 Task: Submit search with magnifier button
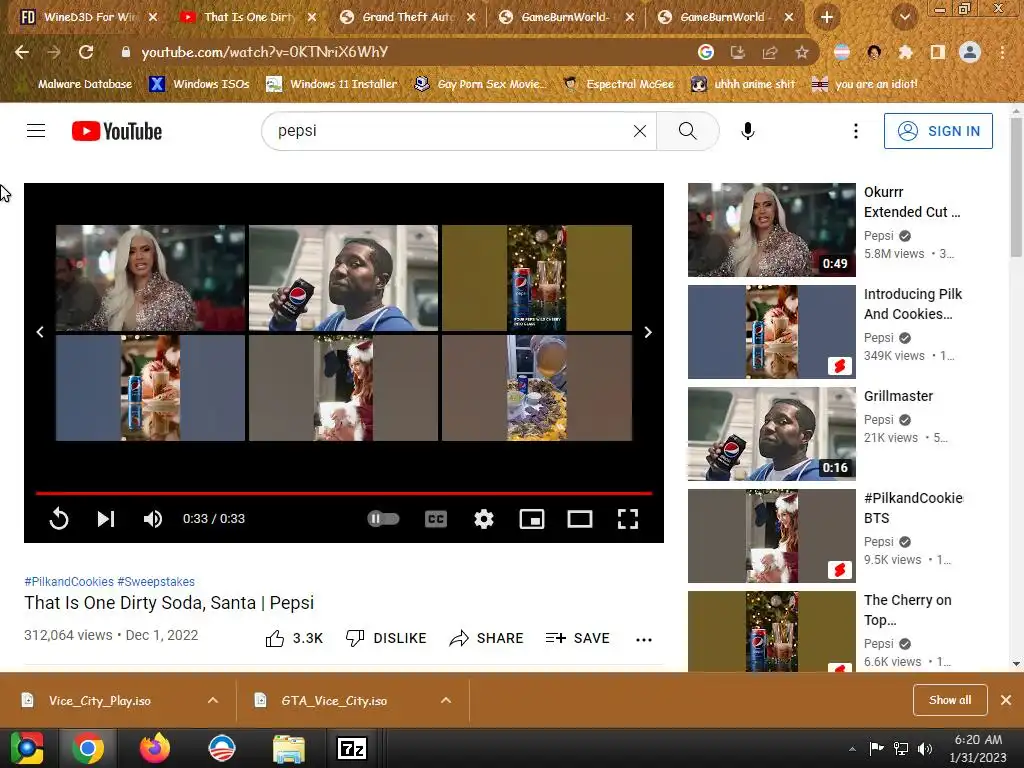coord(688,131)
